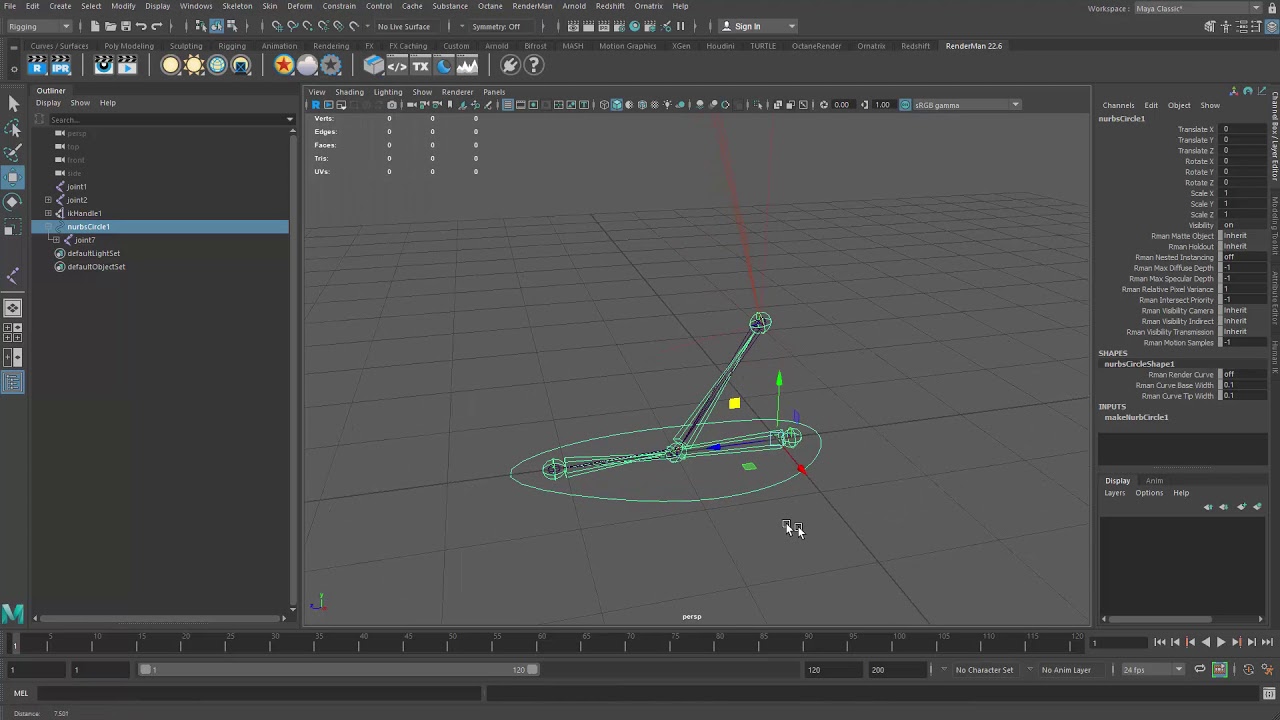Click the single perspective view layout icon
1280x720 pixels.
[13, 308]
